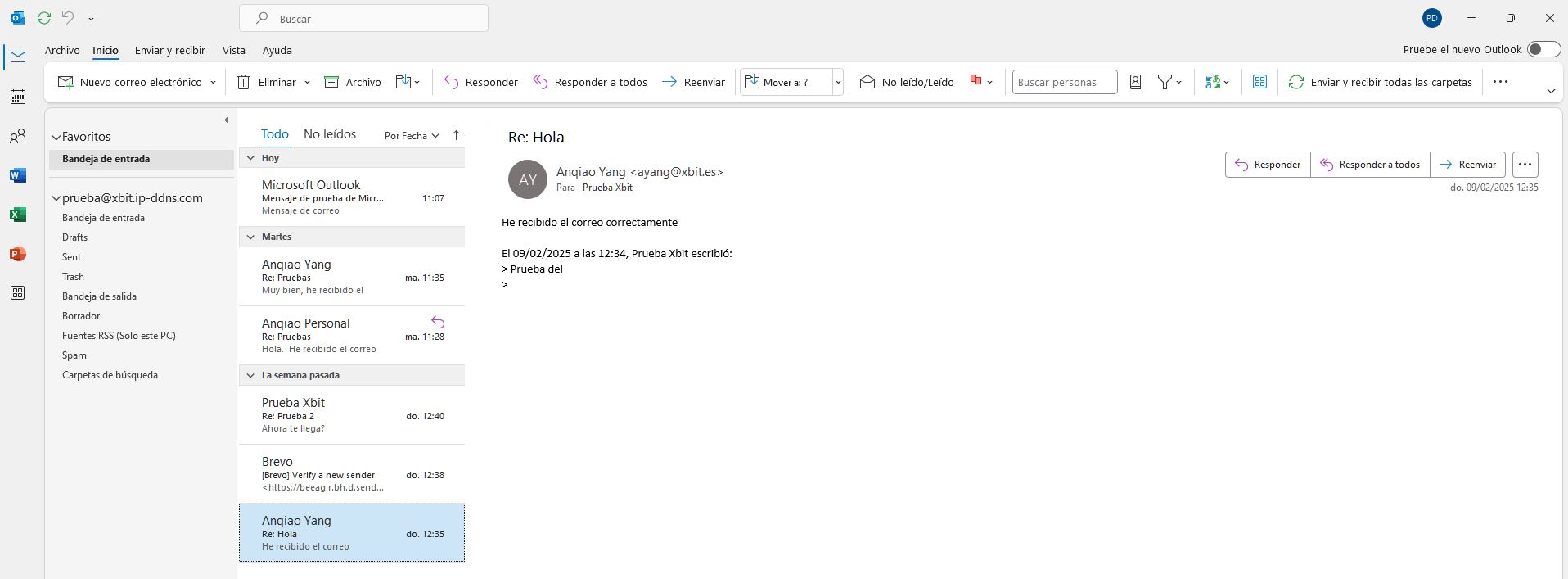The height and width of the screenshot is (579, 1568).
Task: Open the People contacts view
Action: point(18,136)
